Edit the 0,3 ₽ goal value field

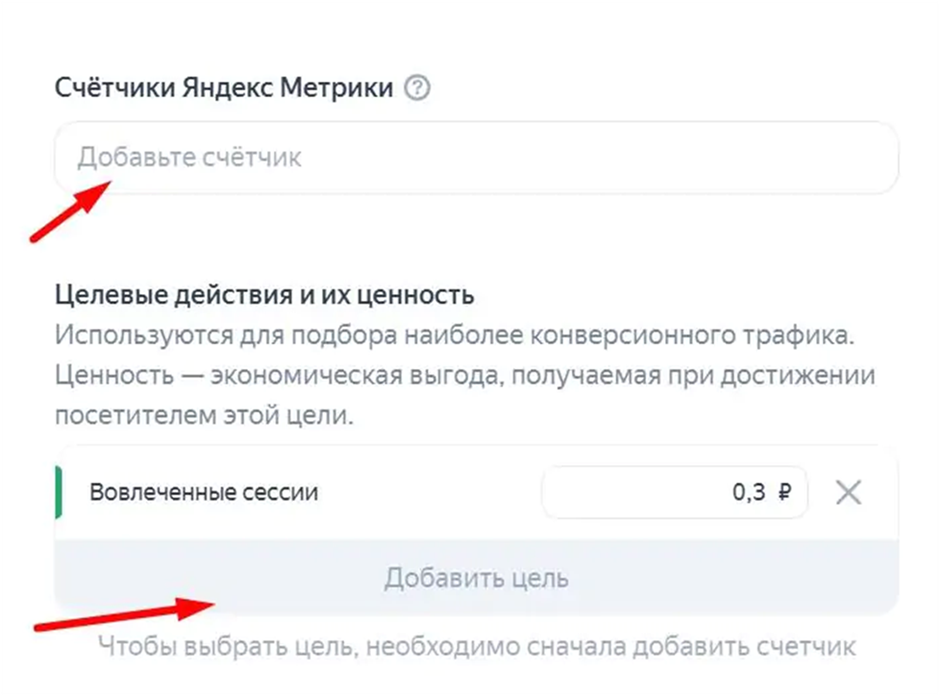click(674, 492)
